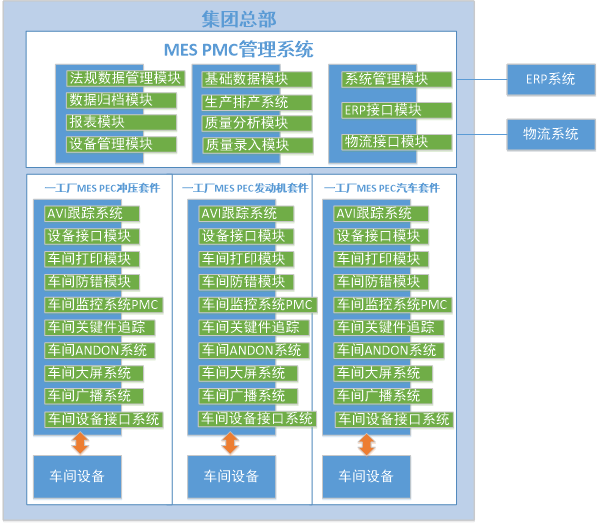Select the 质量录入模块 block
601x528 pixels.
(x=246, y=145)
